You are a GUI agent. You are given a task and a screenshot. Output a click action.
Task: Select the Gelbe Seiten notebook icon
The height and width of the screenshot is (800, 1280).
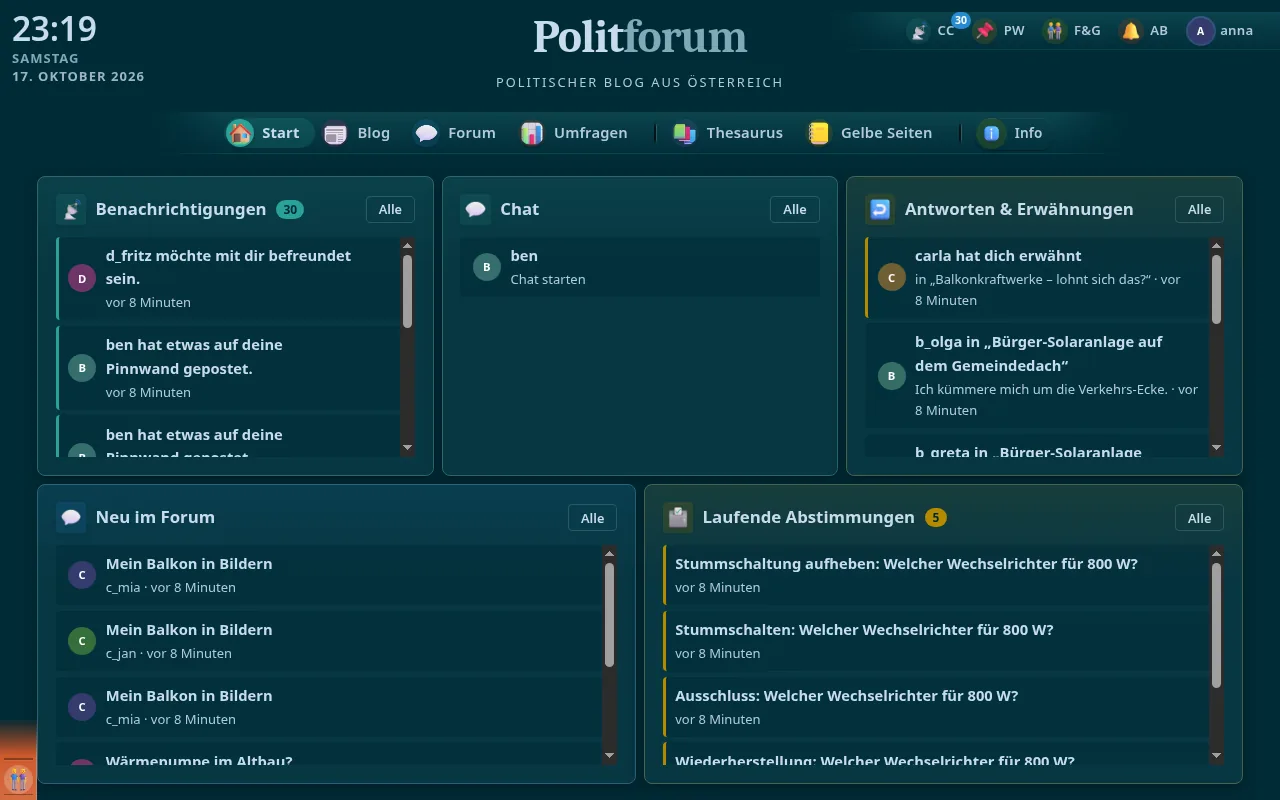[819, 133]
